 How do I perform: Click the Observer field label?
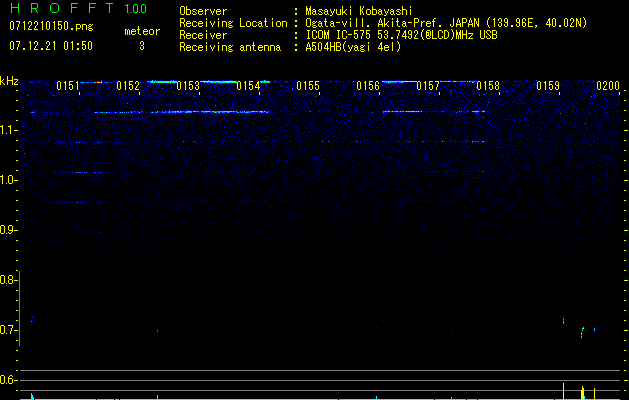203,11
